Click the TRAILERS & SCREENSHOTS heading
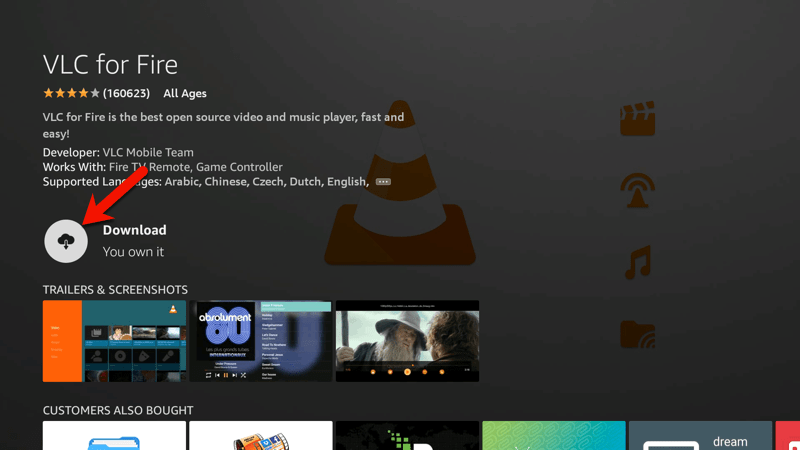 (x=115, y=290)
